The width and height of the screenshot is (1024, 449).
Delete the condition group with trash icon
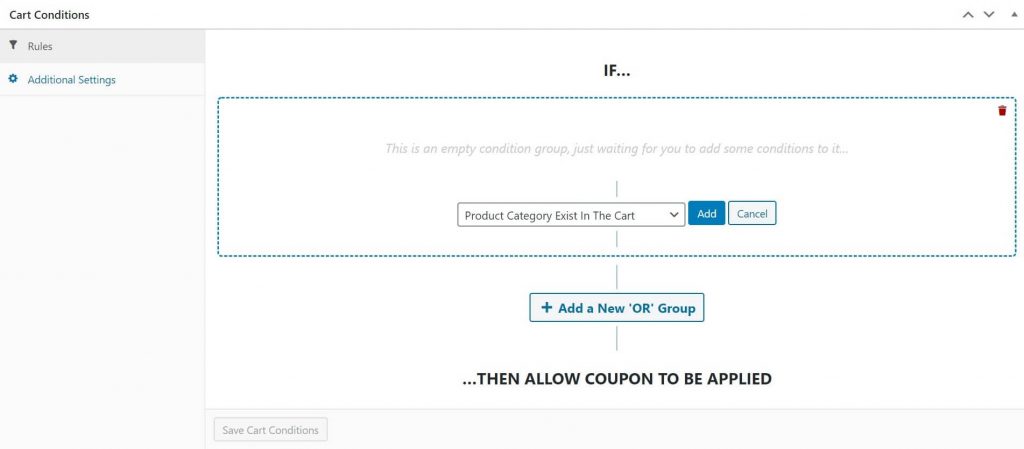[x=1002, y=111]
